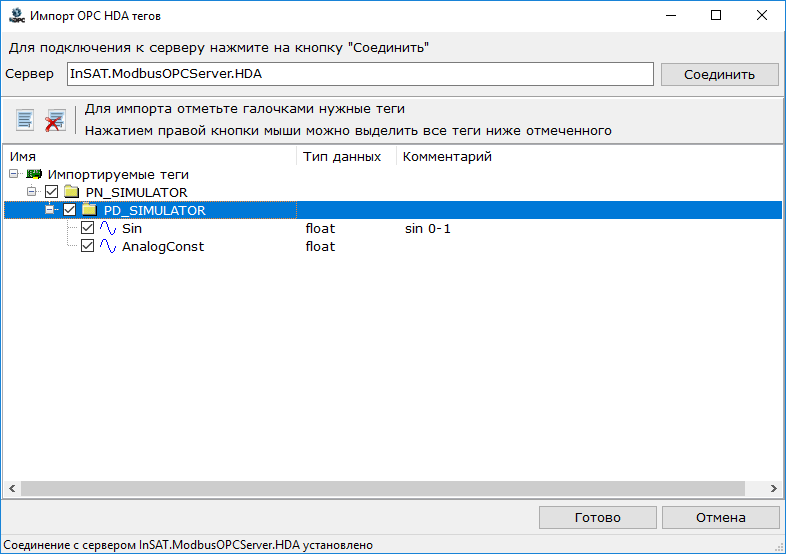Select the AnalogConst tag name
Screen dimensions: 786x554
point(163,247)
